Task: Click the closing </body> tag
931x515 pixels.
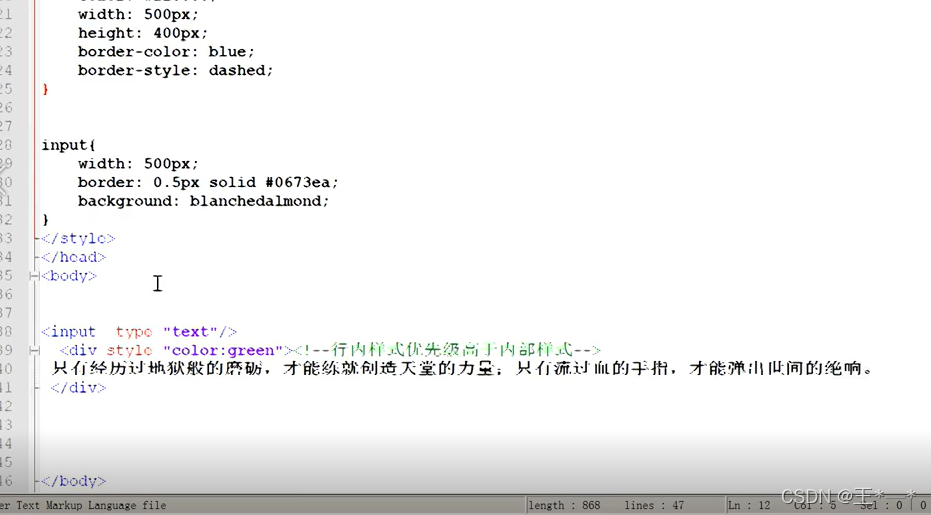Action: 73,481
